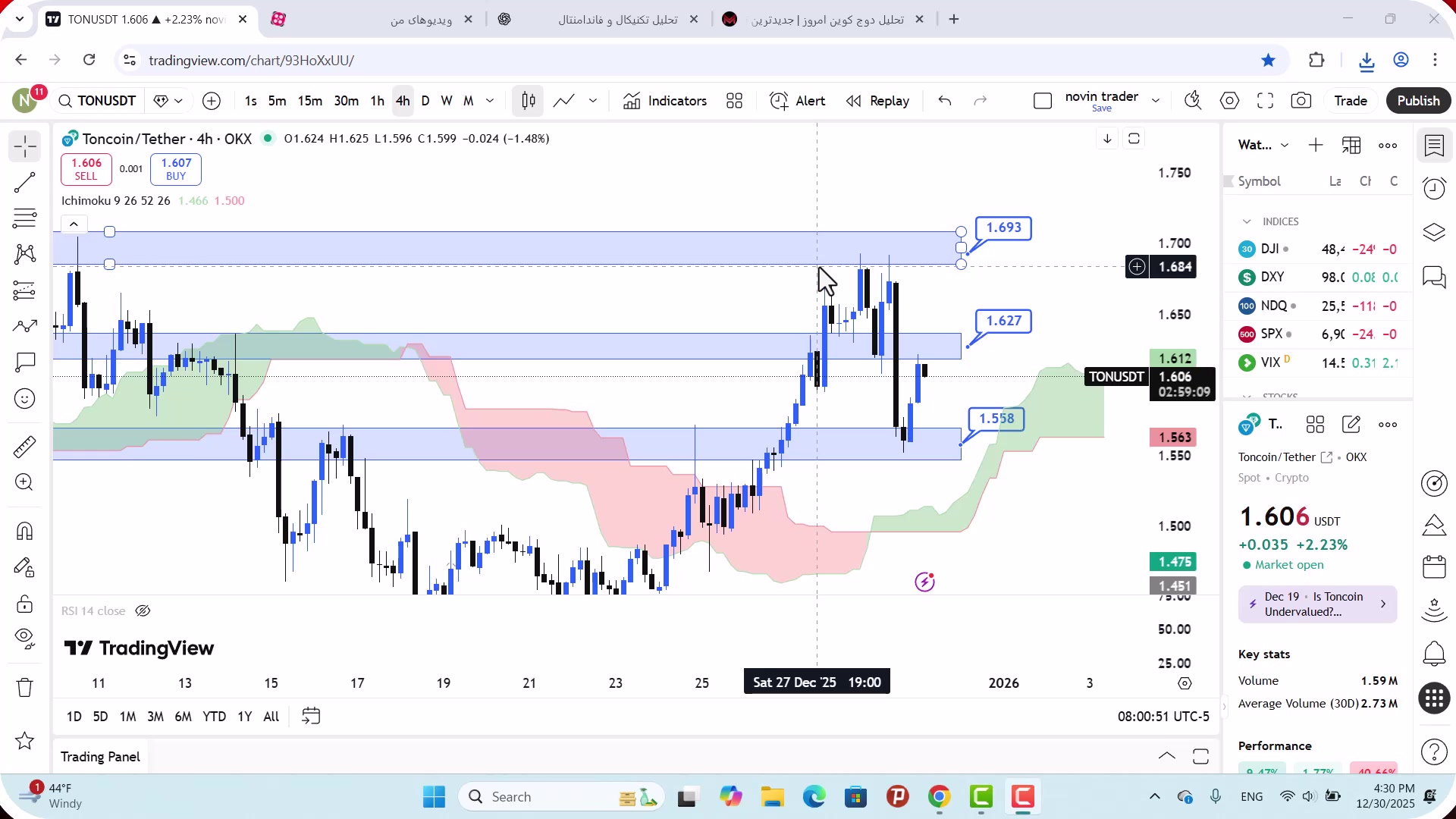This screenshot has width=1456, height=819.
Task: Toggle lock all drawing tools
Action: pyautogui.click(x=24, y=604)
